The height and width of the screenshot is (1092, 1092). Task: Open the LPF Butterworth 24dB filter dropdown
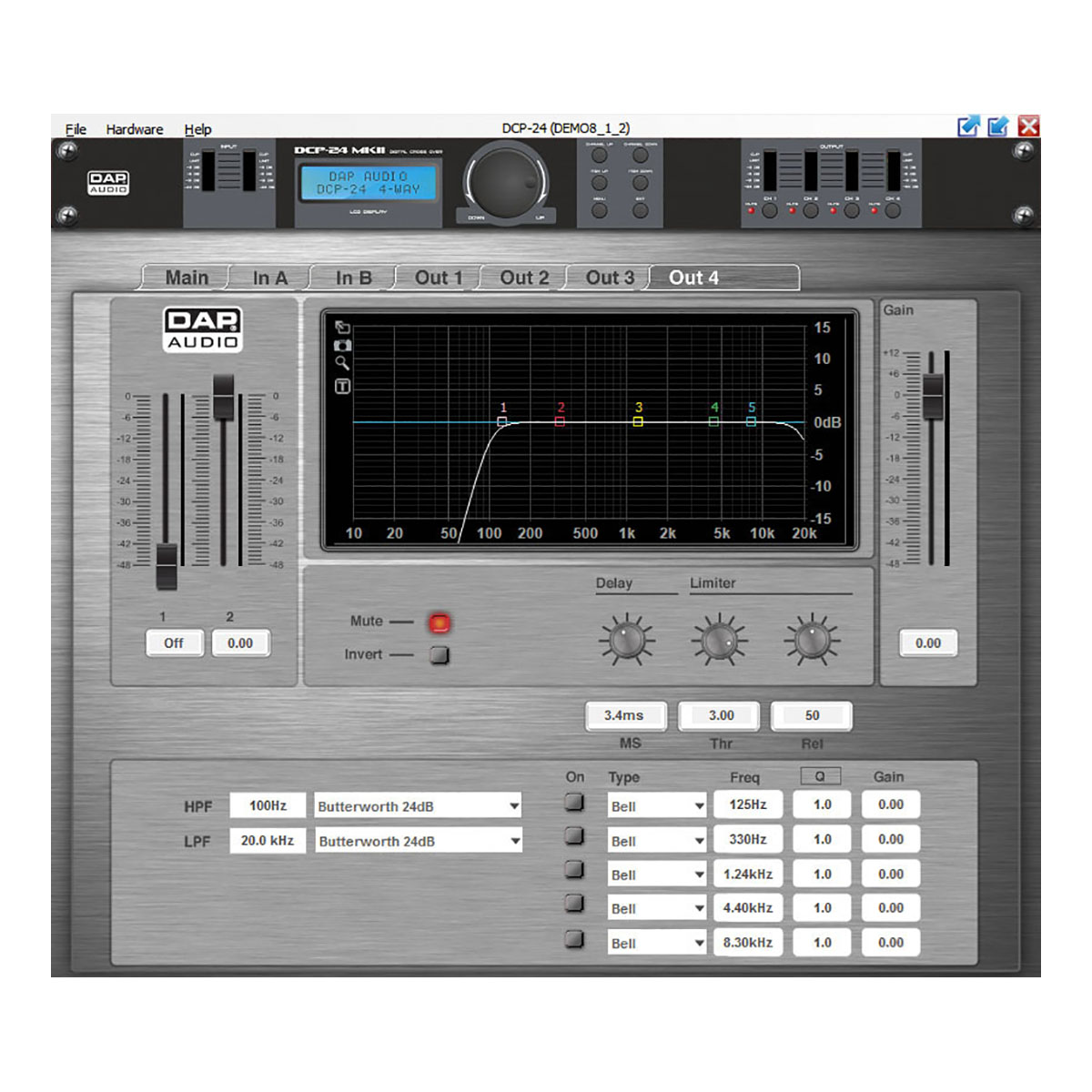(418, 840)
